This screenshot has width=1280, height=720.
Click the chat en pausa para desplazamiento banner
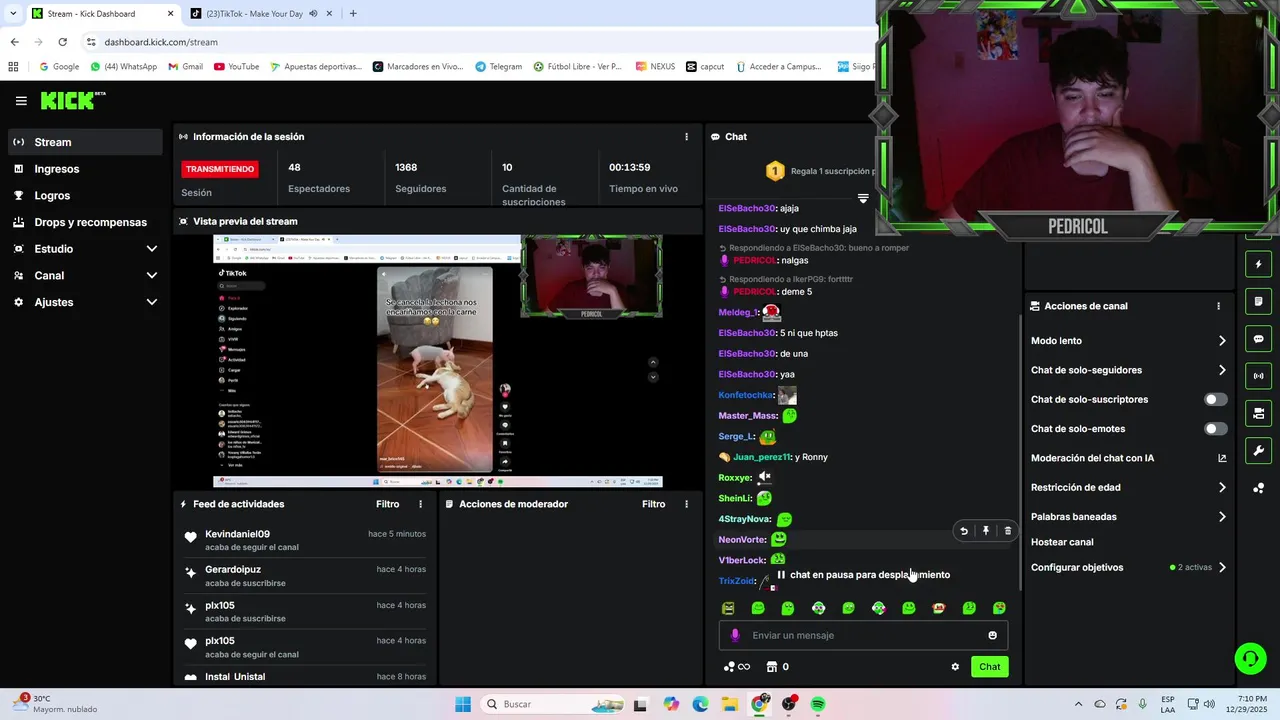(863, 575)
